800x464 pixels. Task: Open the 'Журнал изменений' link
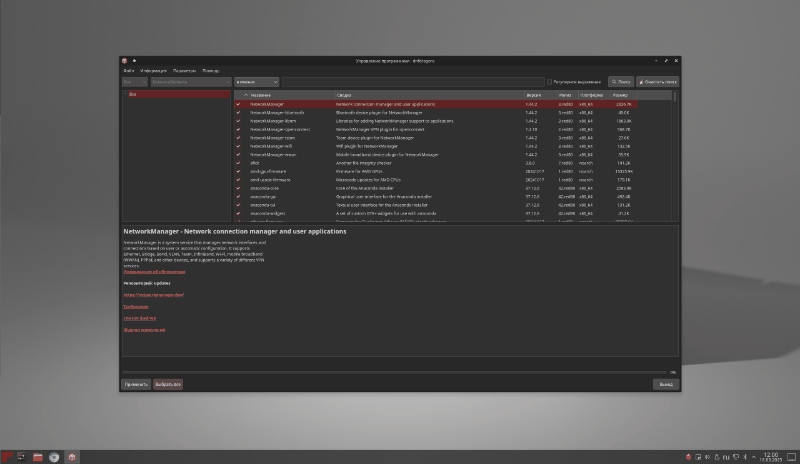(144, 330)
